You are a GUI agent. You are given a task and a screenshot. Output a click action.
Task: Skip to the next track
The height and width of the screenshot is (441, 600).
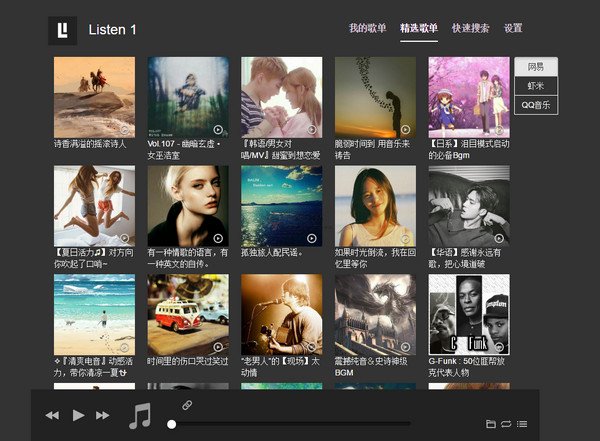[103, 415]
